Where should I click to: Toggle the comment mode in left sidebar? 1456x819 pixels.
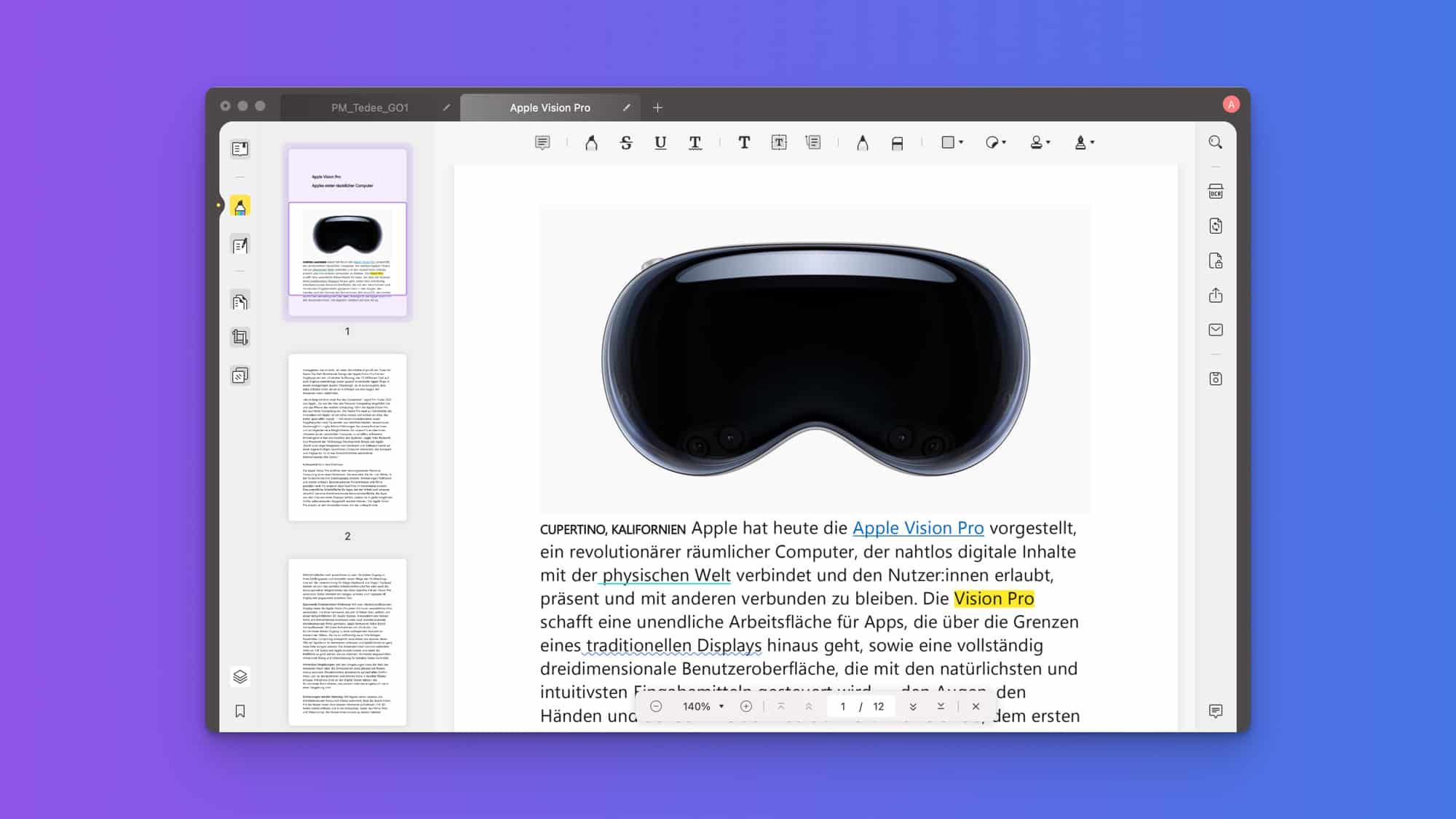tap(240, 207)
